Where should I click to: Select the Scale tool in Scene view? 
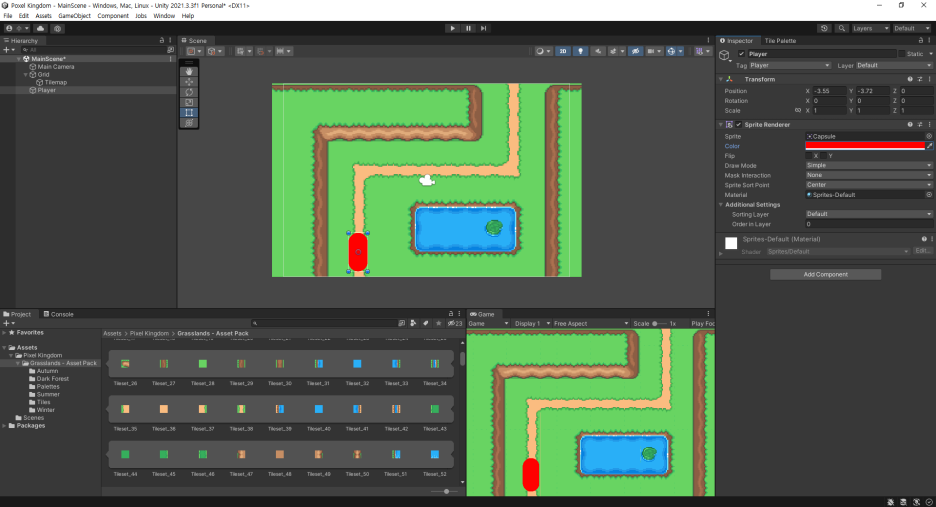(189, 102)
